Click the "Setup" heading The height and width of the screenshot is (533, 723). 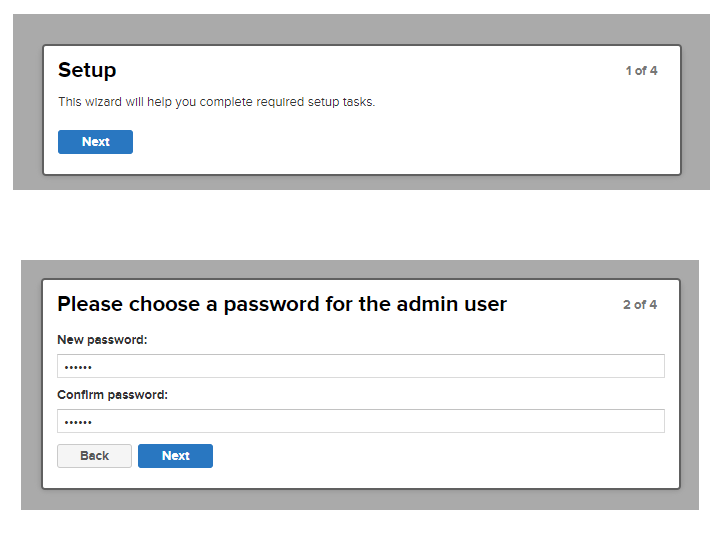coord(87,70)
